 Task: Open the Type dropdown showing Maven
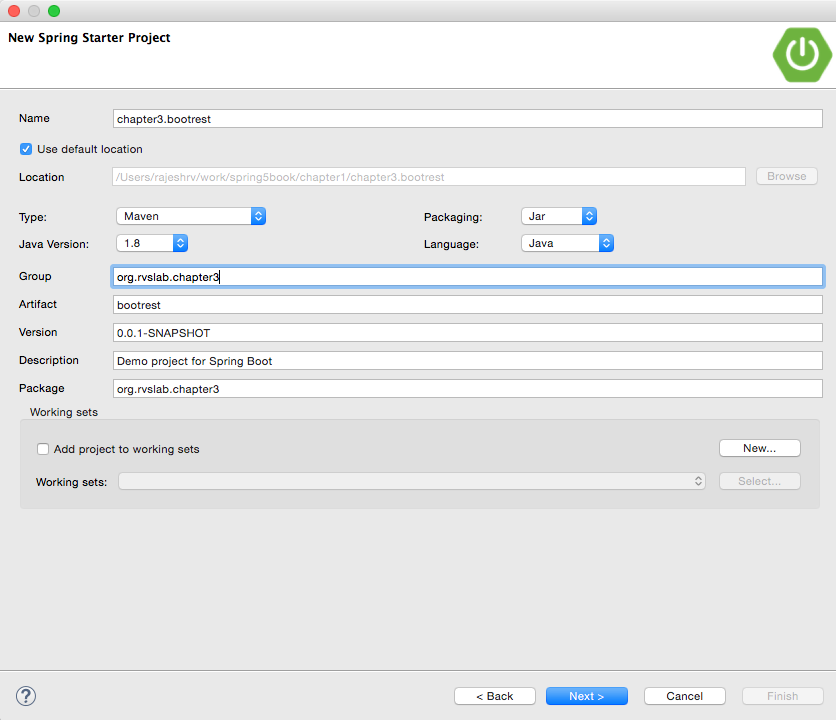point(191,216)
